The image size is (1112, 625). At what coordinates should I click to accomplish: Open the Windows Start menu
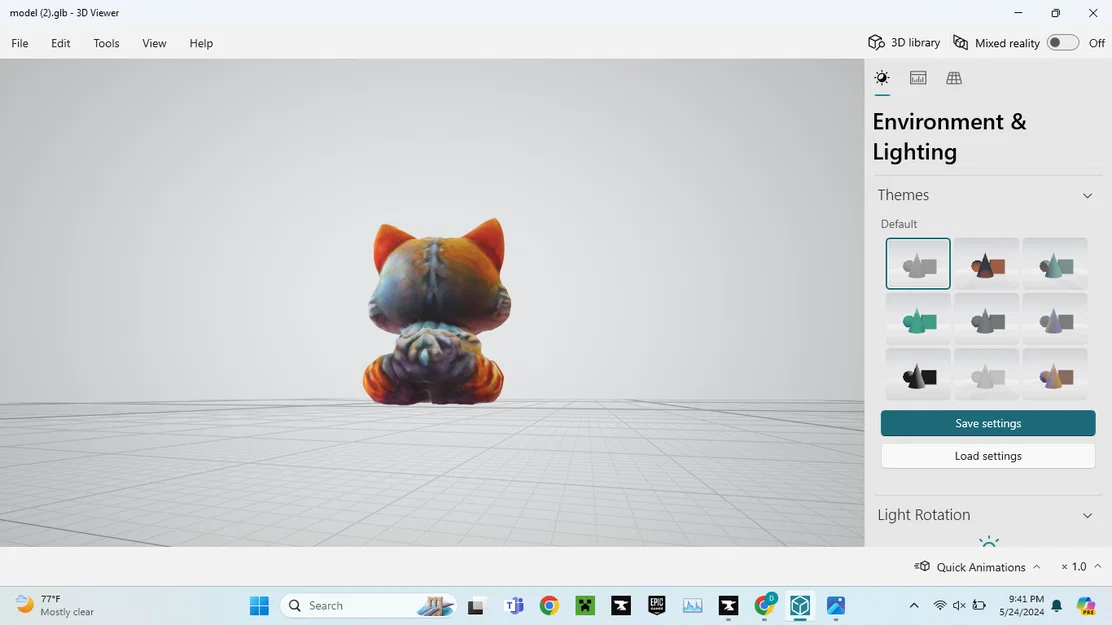(x=259, y=605)
